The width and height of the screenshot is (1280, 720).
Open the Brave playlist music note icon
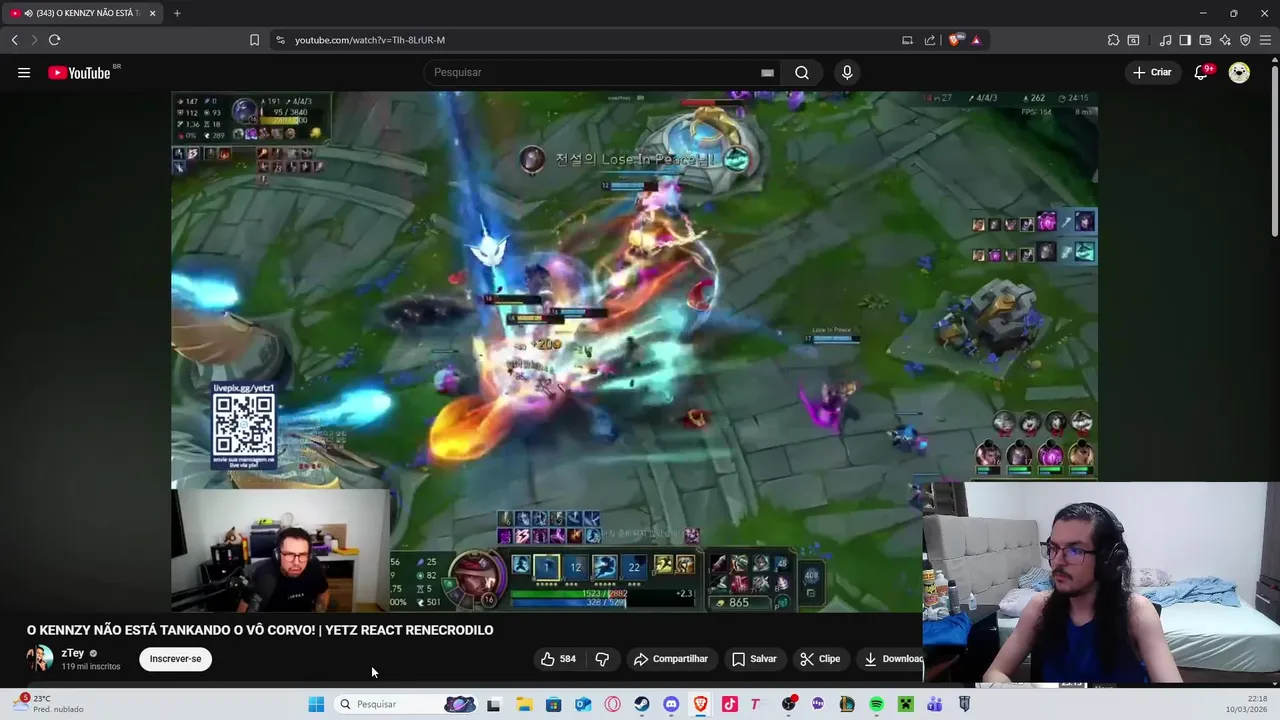click(1165, 40)
